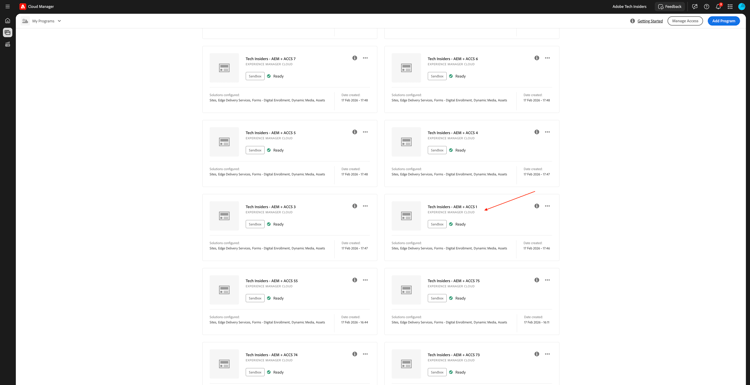The width and height of the screenshot is (750, 385).
Task: Show info for AEM + ACCS 75 program
Action: coord(537,280)
